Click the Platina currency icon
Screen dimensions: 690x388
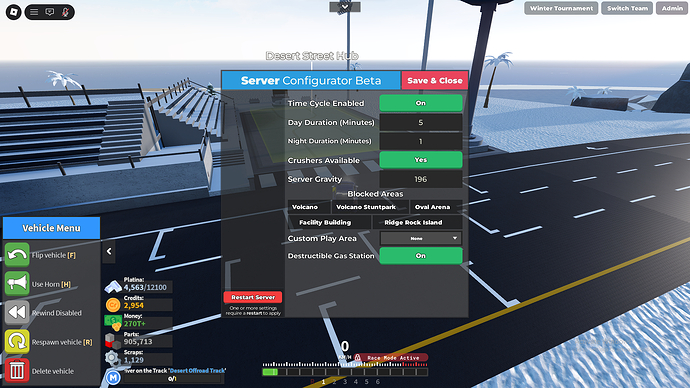113,287
